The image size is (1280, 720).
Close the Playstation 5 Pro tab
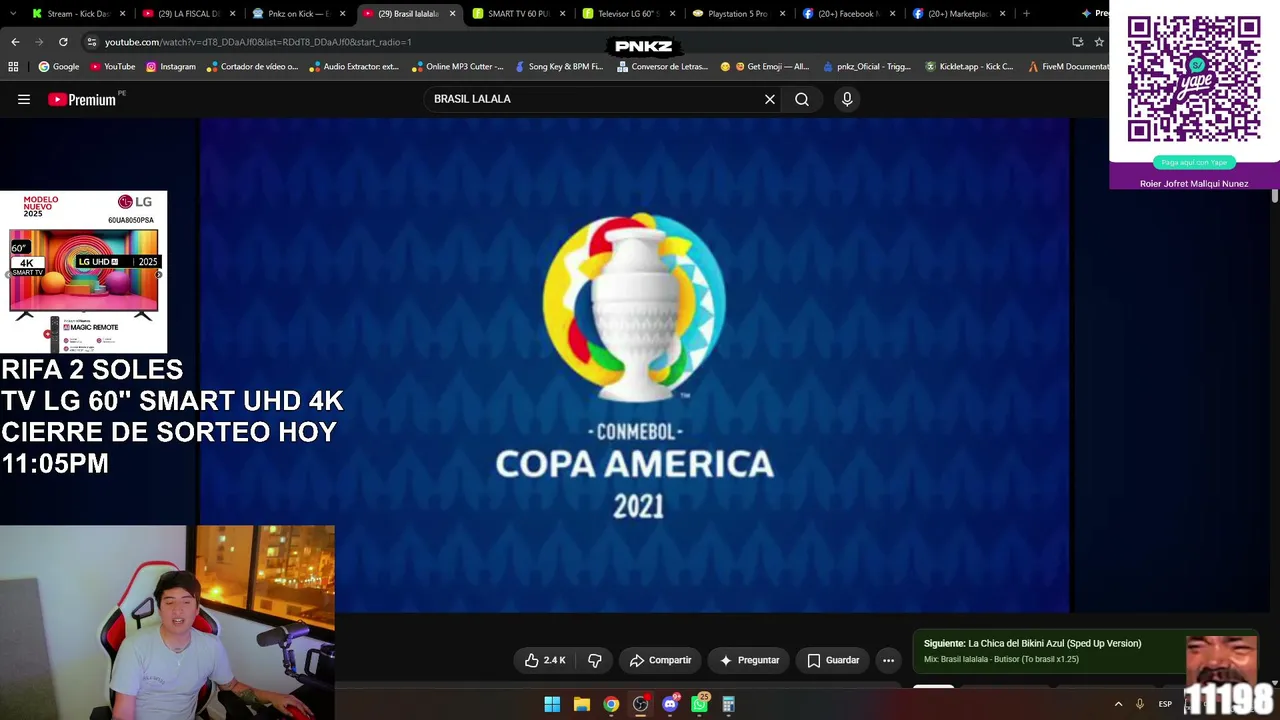[x=782, y=14]
